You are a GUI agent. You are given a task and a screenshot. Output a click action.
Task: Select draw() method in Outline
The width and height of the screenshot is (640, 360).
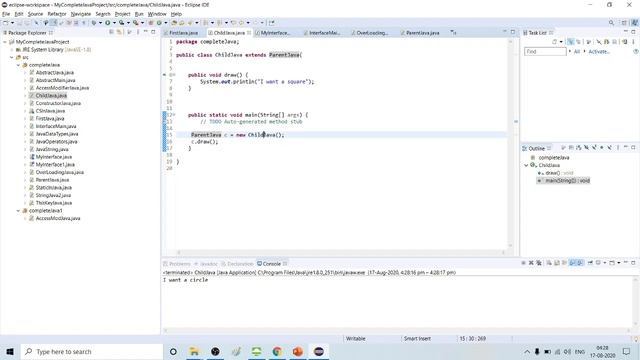[x=556, y=173]
